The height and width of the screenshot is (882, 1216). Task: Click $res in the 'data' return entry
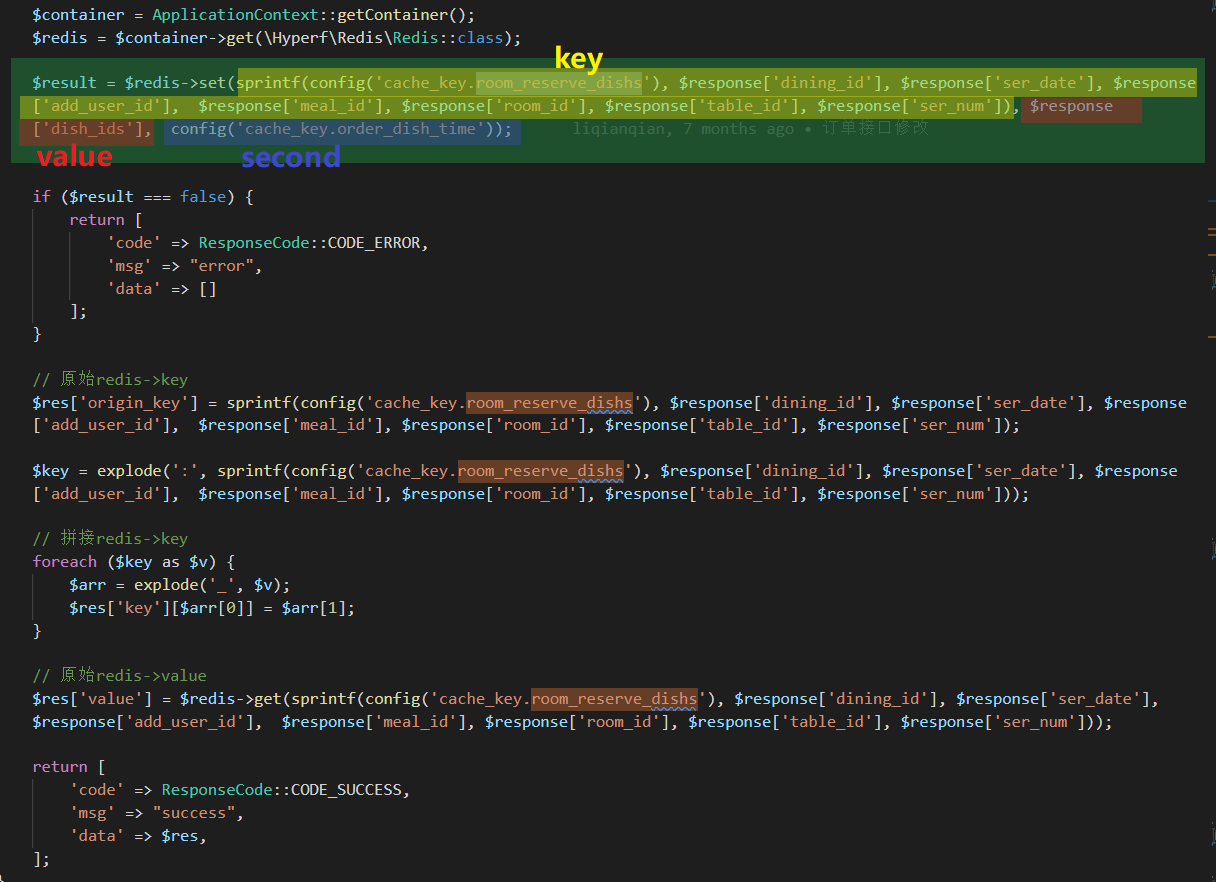click(180, 836)
